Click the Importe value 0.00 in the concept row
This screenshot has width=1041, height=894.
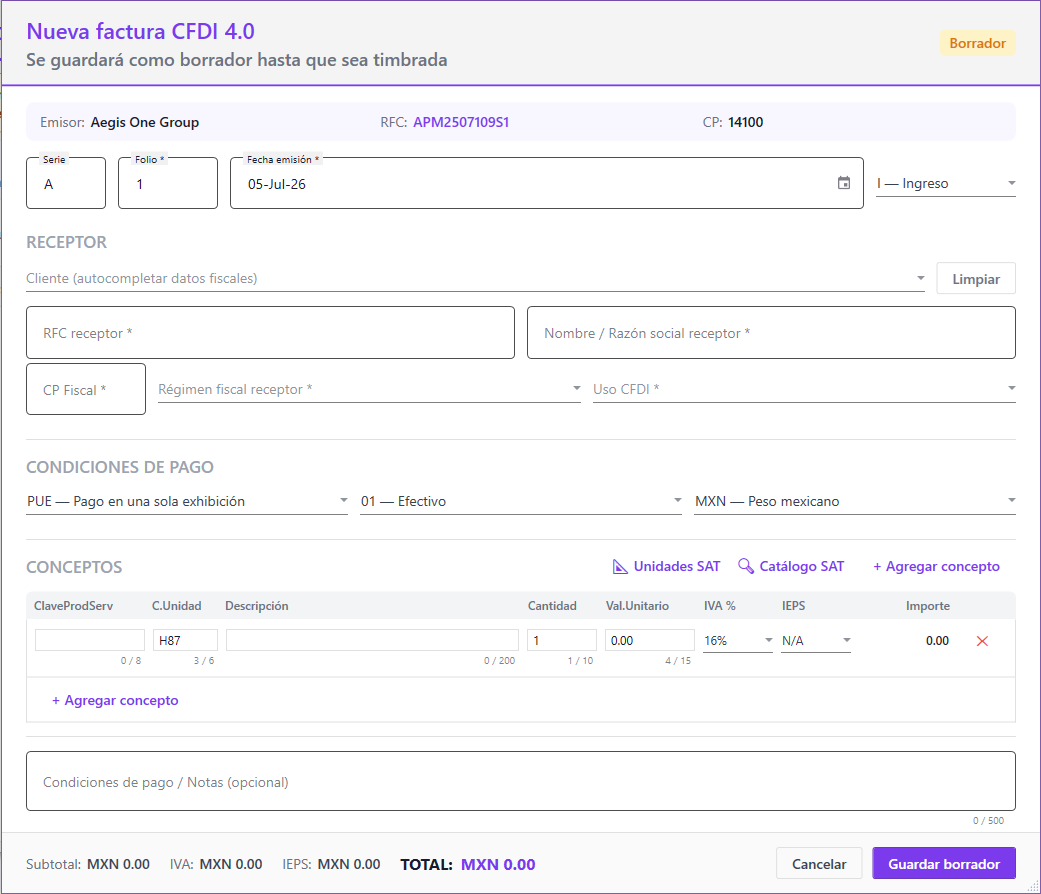pos(937,640)
